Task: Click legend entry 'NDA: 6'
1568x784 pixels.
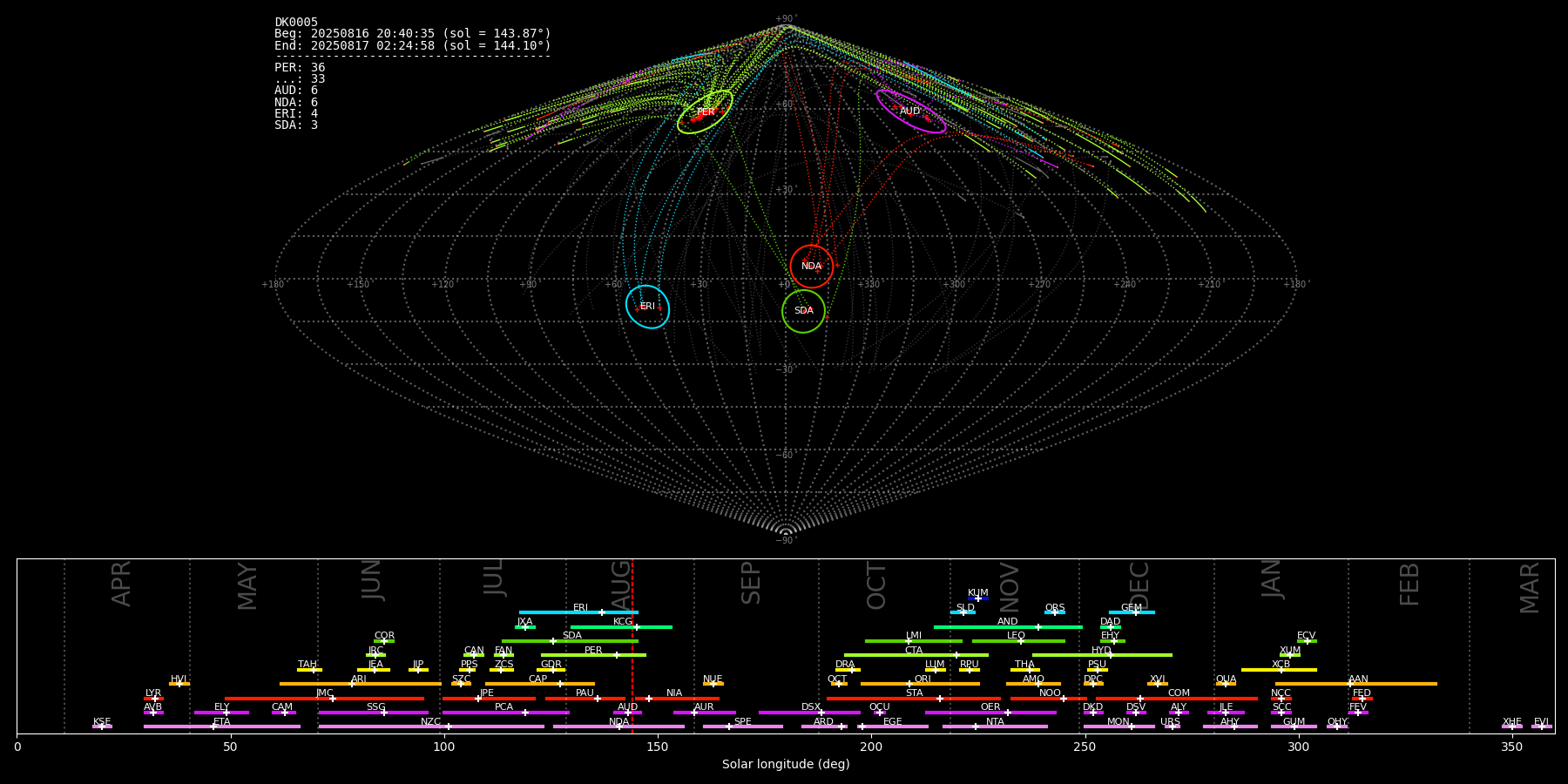Action: pos(296,103)
